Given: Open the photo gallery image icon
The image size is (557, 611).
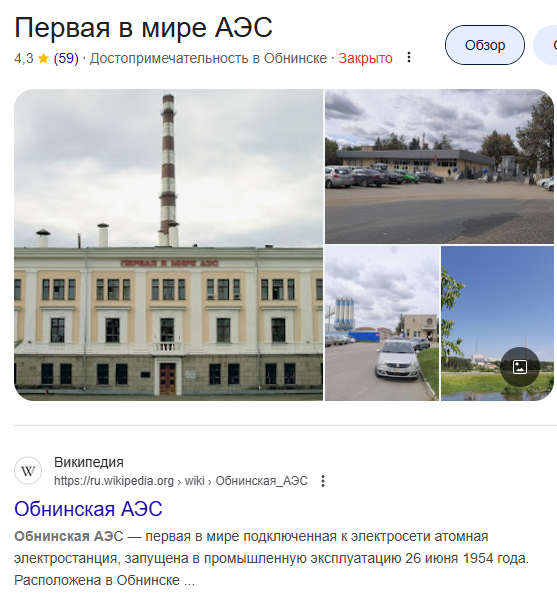Looking at the screenshot, I should click(x=520, y=367).
